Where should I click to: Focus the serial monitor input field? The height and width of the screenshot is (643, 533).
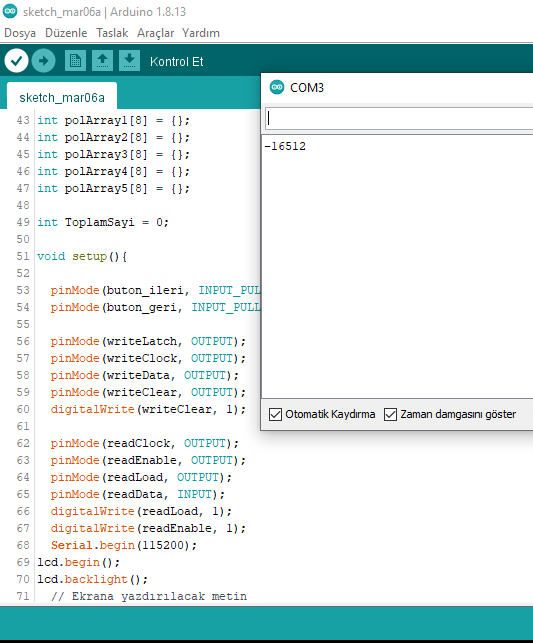click(399, 119)
